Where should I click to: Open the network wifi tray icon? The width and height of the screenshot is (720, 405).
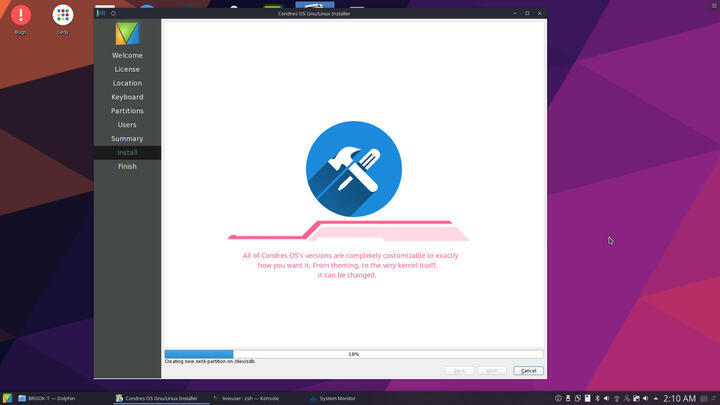click(617, 398)
